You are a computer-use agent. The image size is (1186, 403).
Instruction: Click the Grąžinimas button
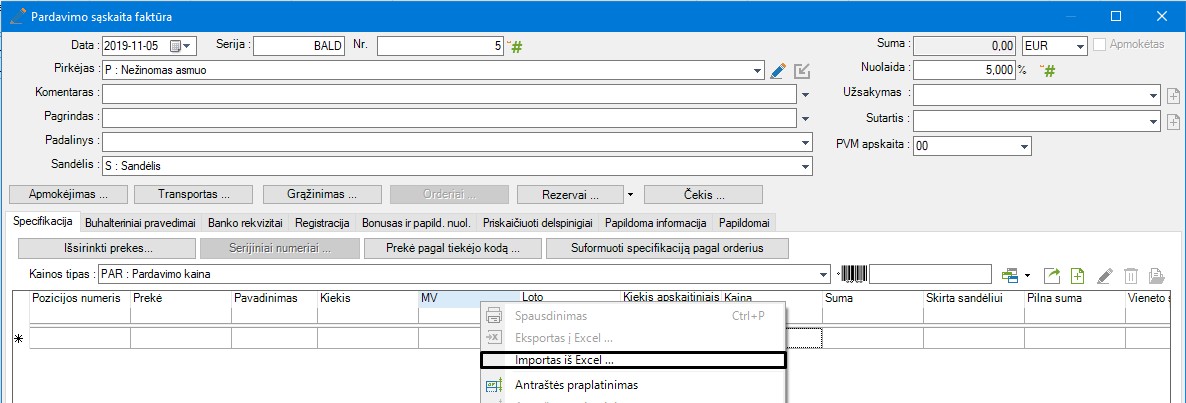tap(322, 194)
